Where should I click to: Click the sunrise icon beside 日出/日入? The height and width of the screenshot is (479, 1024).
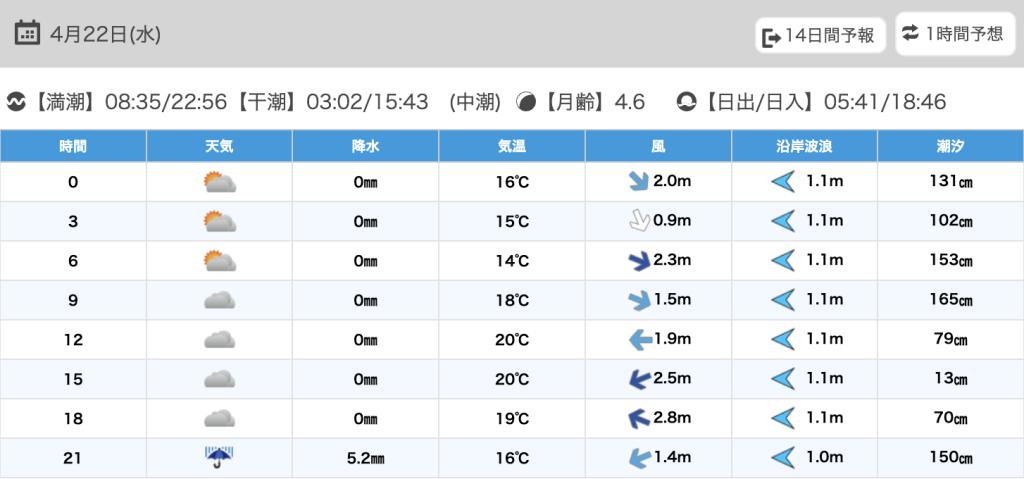tap(687, 102)
